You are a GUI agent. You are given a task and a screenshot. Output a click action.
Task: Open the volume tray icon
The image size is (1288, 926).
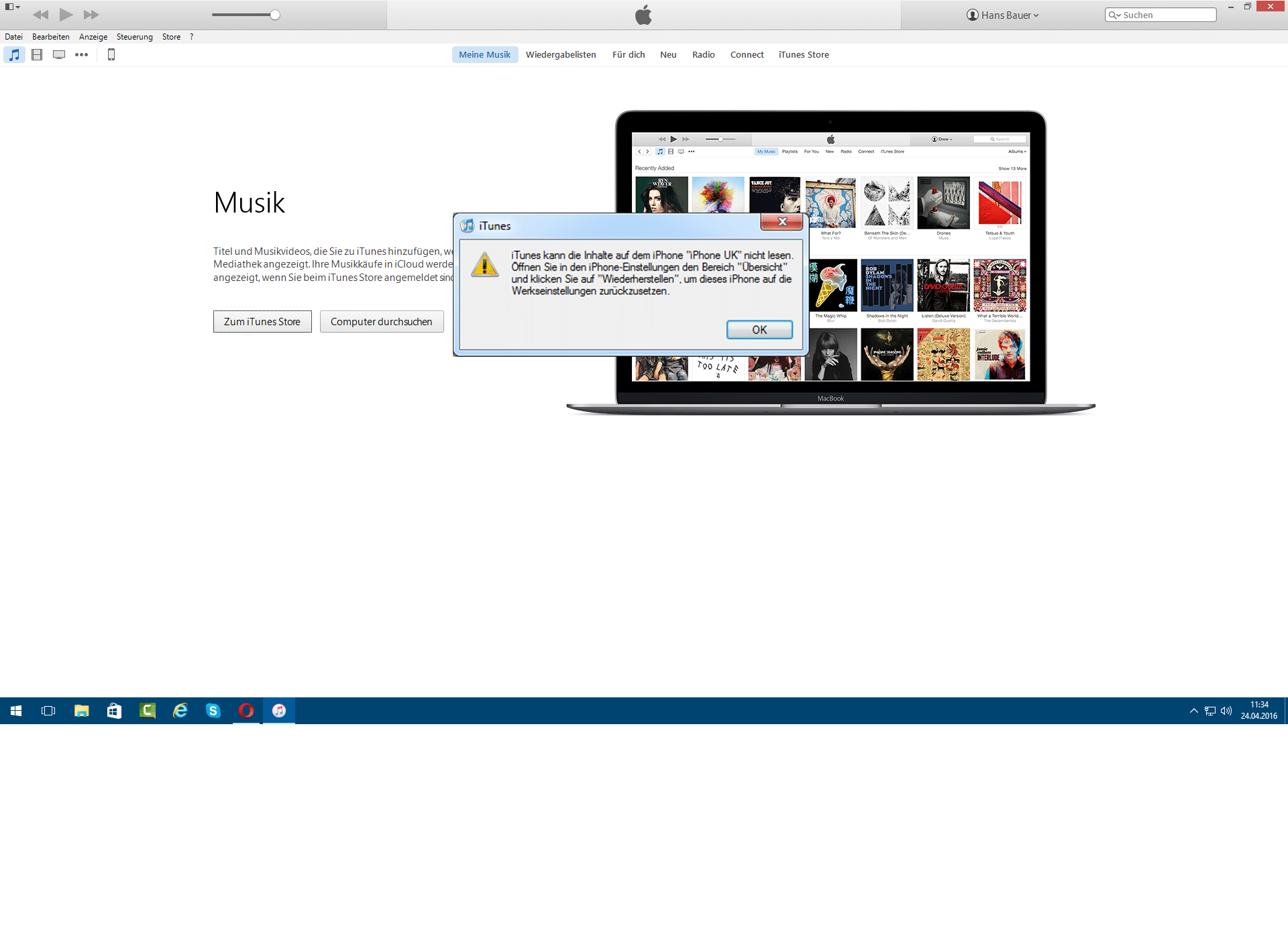point(1226,711)
